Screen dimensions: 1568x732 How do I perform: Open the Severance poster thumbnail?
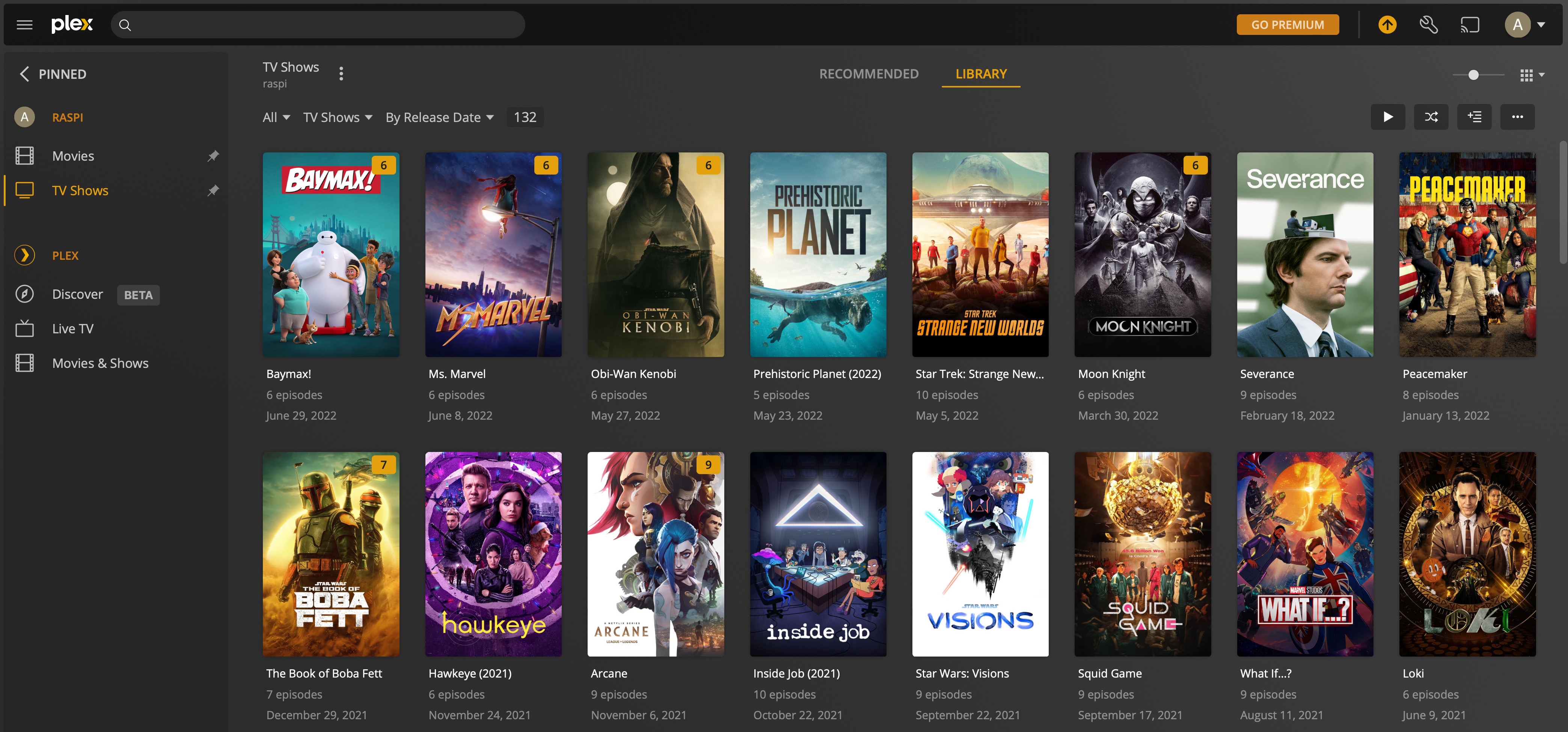point(1304,255)
